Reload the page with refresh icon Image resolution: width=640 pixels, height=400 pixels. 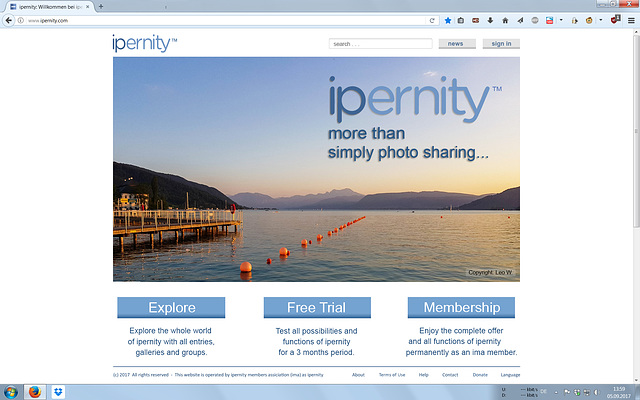click(x=432, y=20)
